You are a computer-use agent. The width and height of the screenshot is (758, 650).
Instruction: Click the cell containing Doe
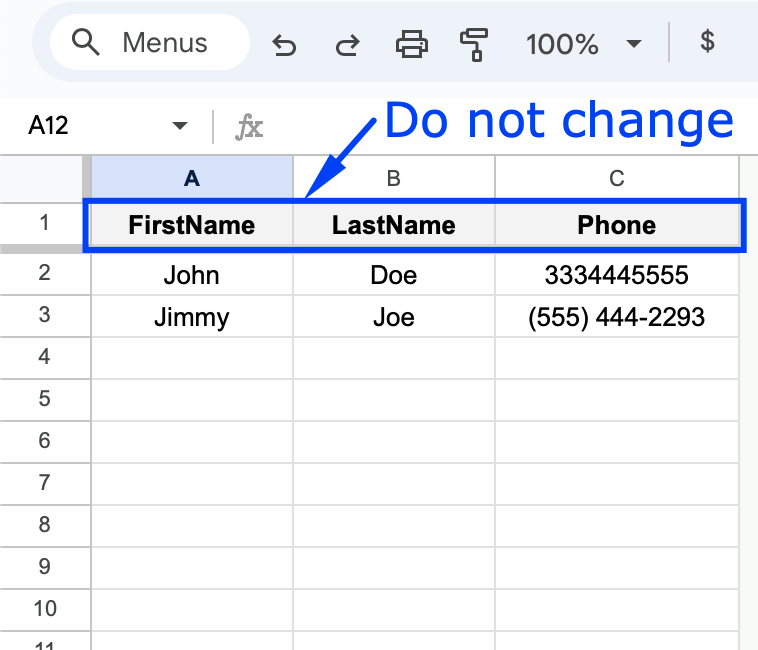[x=394, y=274]
